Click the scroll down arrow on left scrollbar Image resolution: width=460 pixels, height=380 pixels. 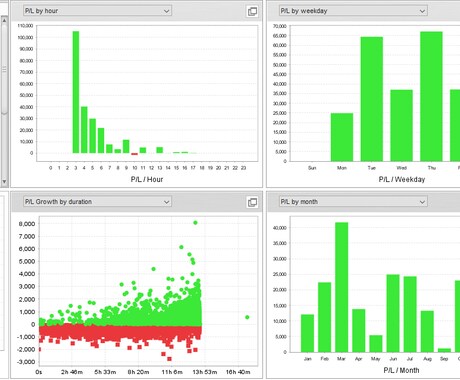click(x=4, y=182)
